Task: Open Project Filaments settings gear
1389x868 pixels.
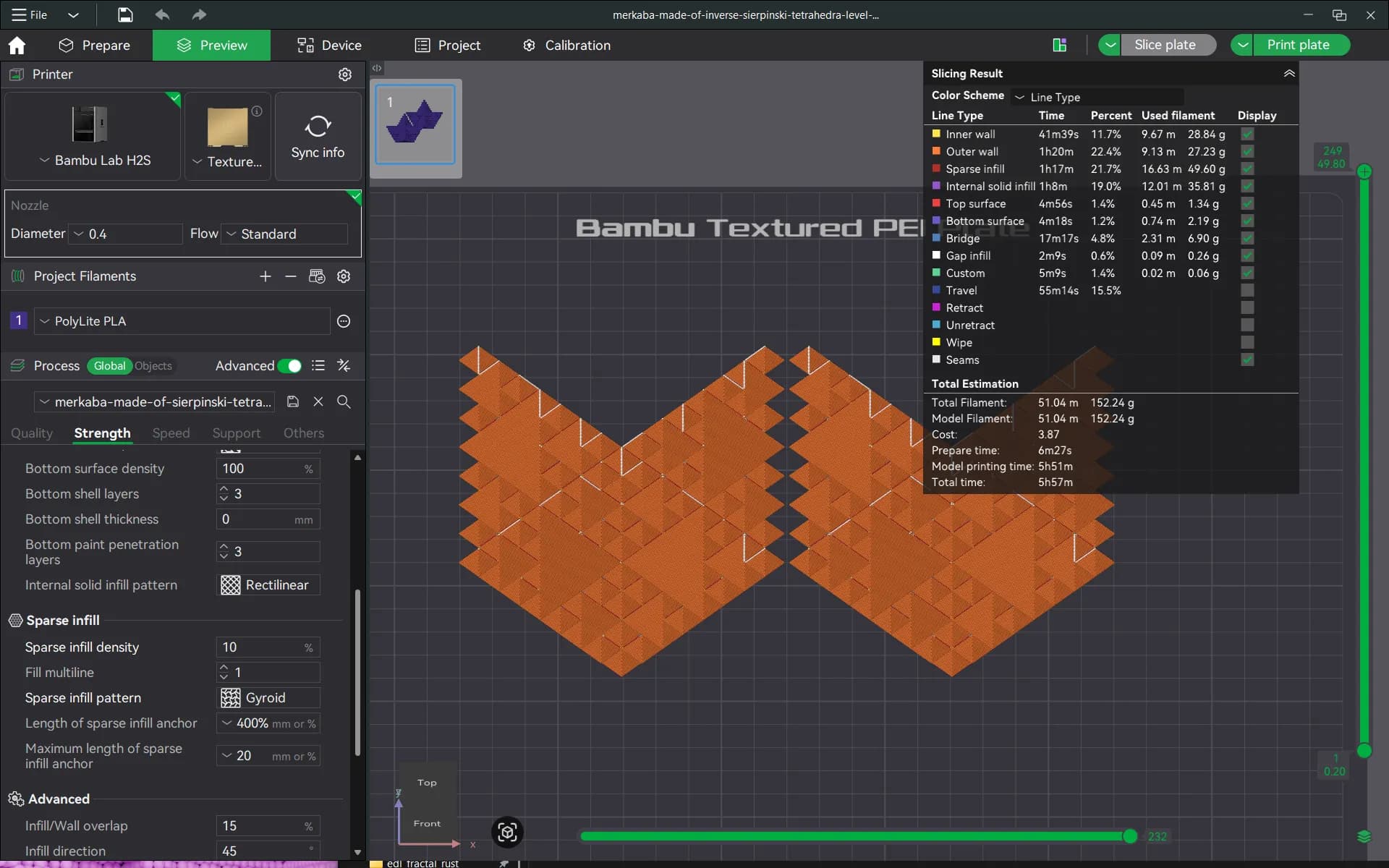Action: pyautogui.click(x=344, y=276)
